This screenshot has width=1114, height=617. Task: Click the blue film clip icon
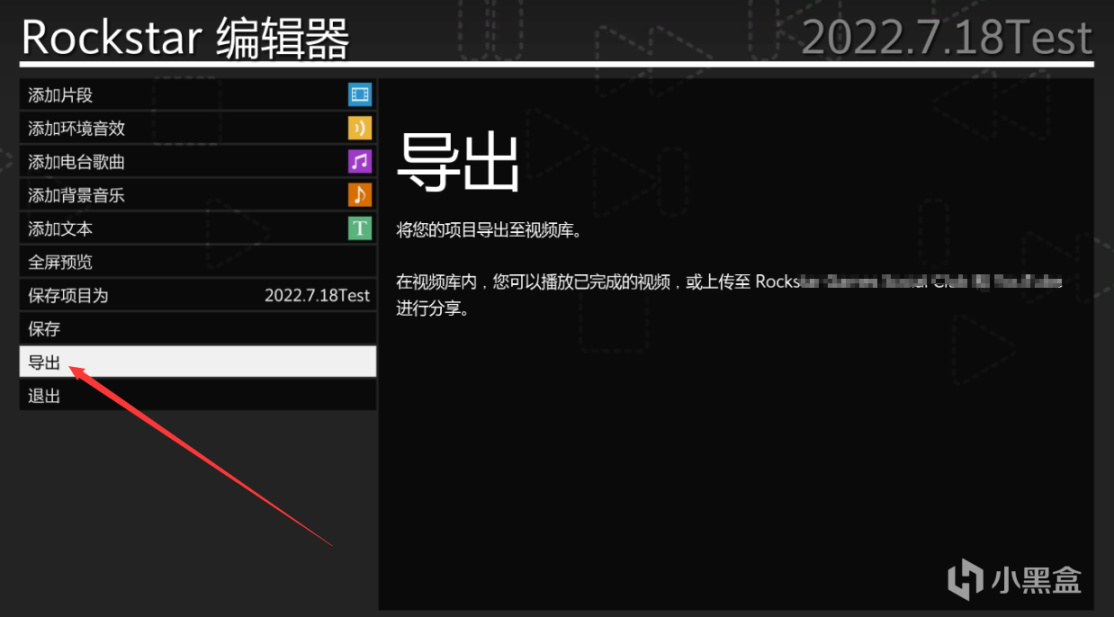(359, 95)
